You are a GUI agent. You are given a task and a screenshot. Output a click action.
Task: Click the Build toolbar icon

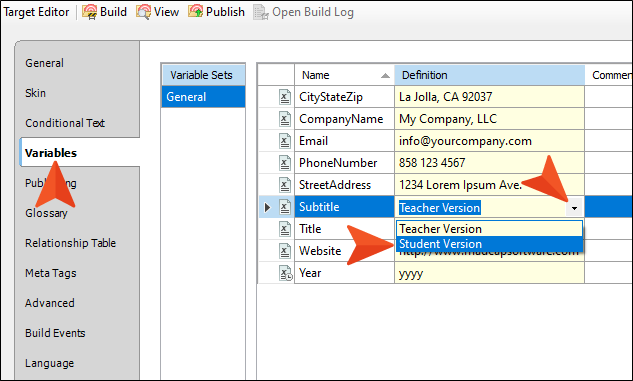click(x=90, y=12)
